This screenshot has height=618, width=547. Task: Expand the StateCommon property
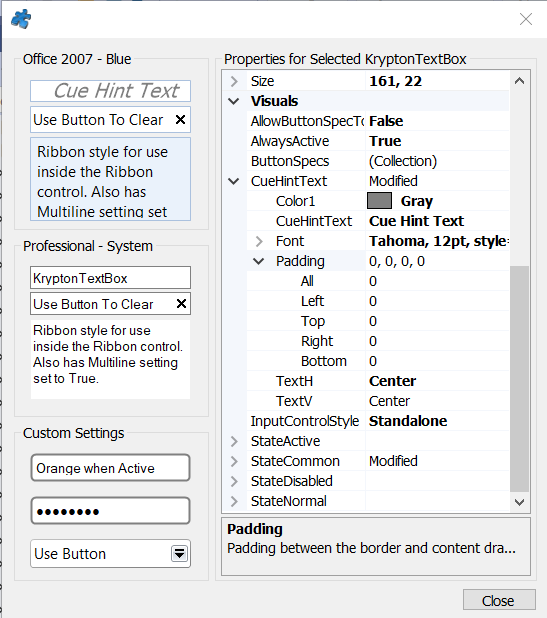coord(234,461)
